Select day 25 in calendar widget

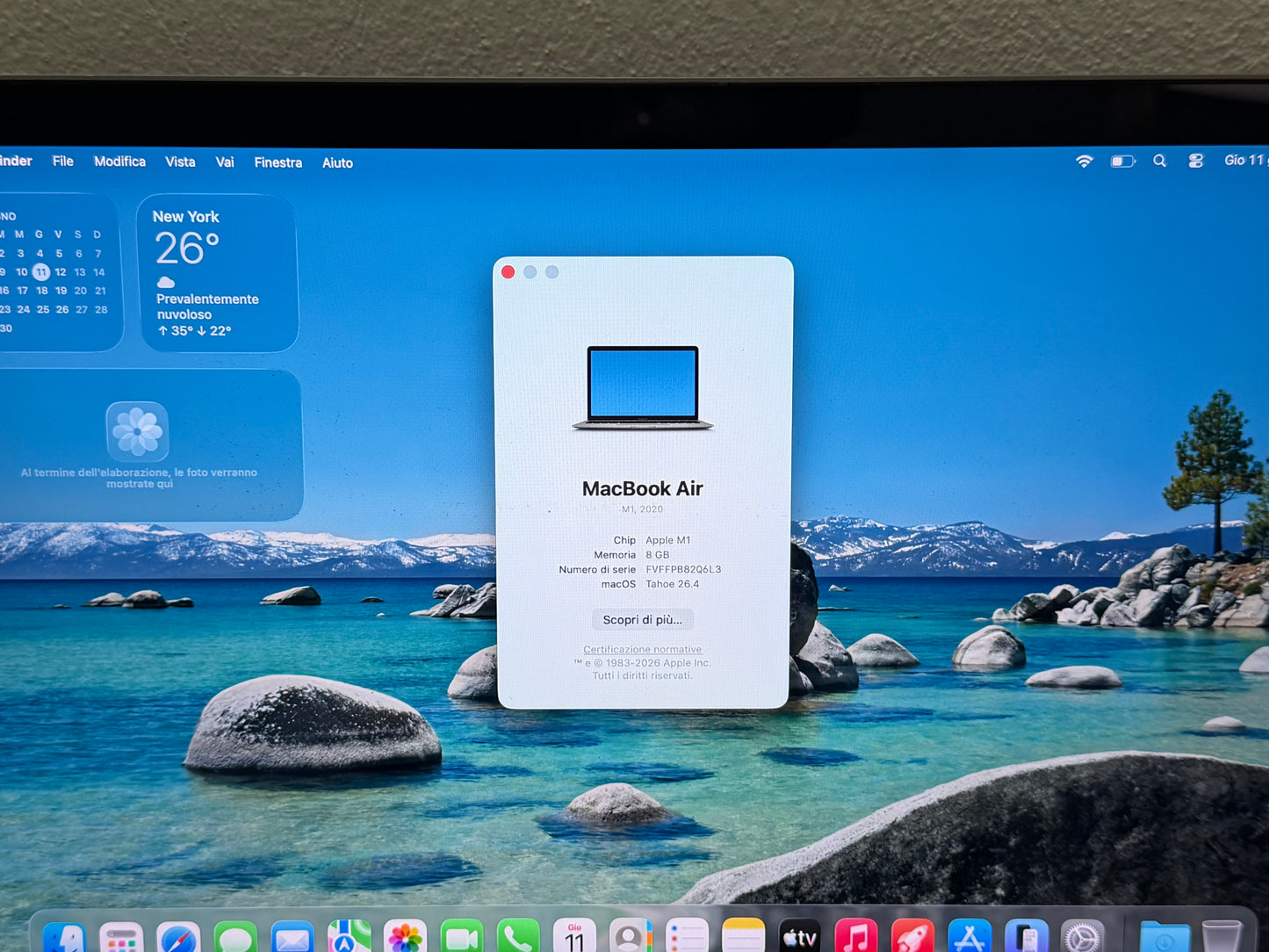[x=42, y=309]
